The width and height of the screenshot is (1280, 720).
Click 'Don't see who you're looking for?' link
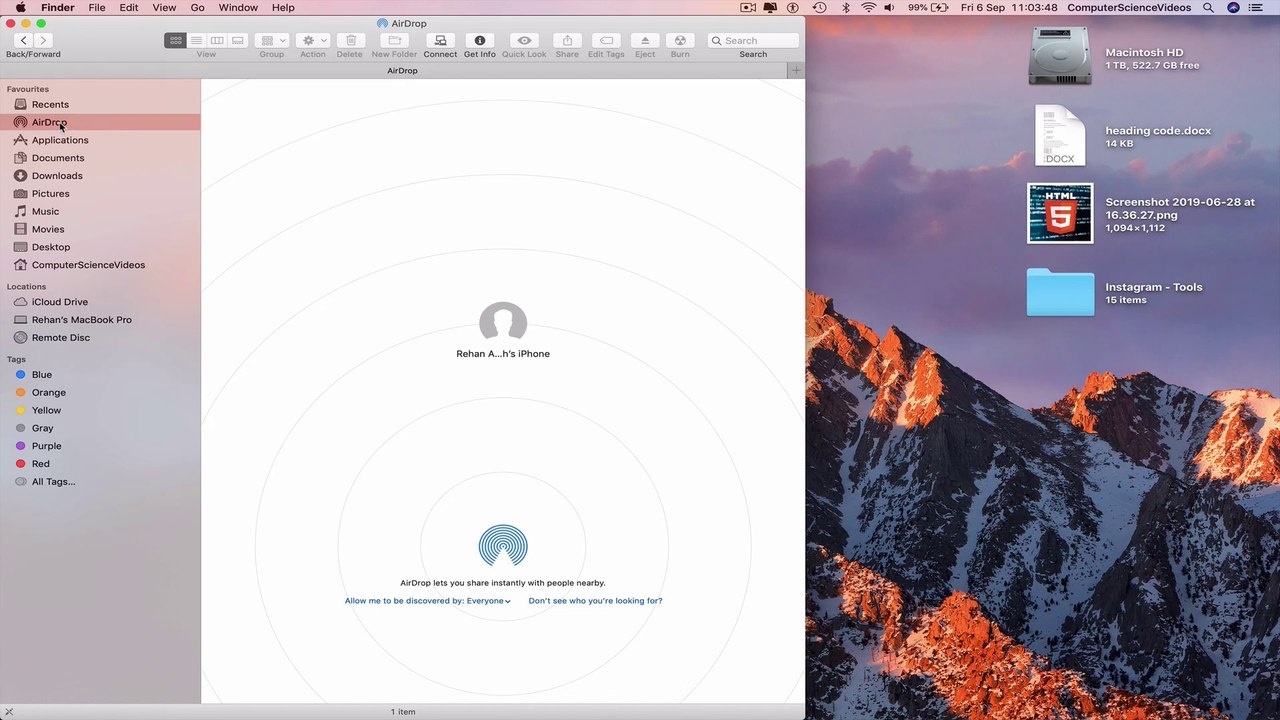[x=595, y=601]
